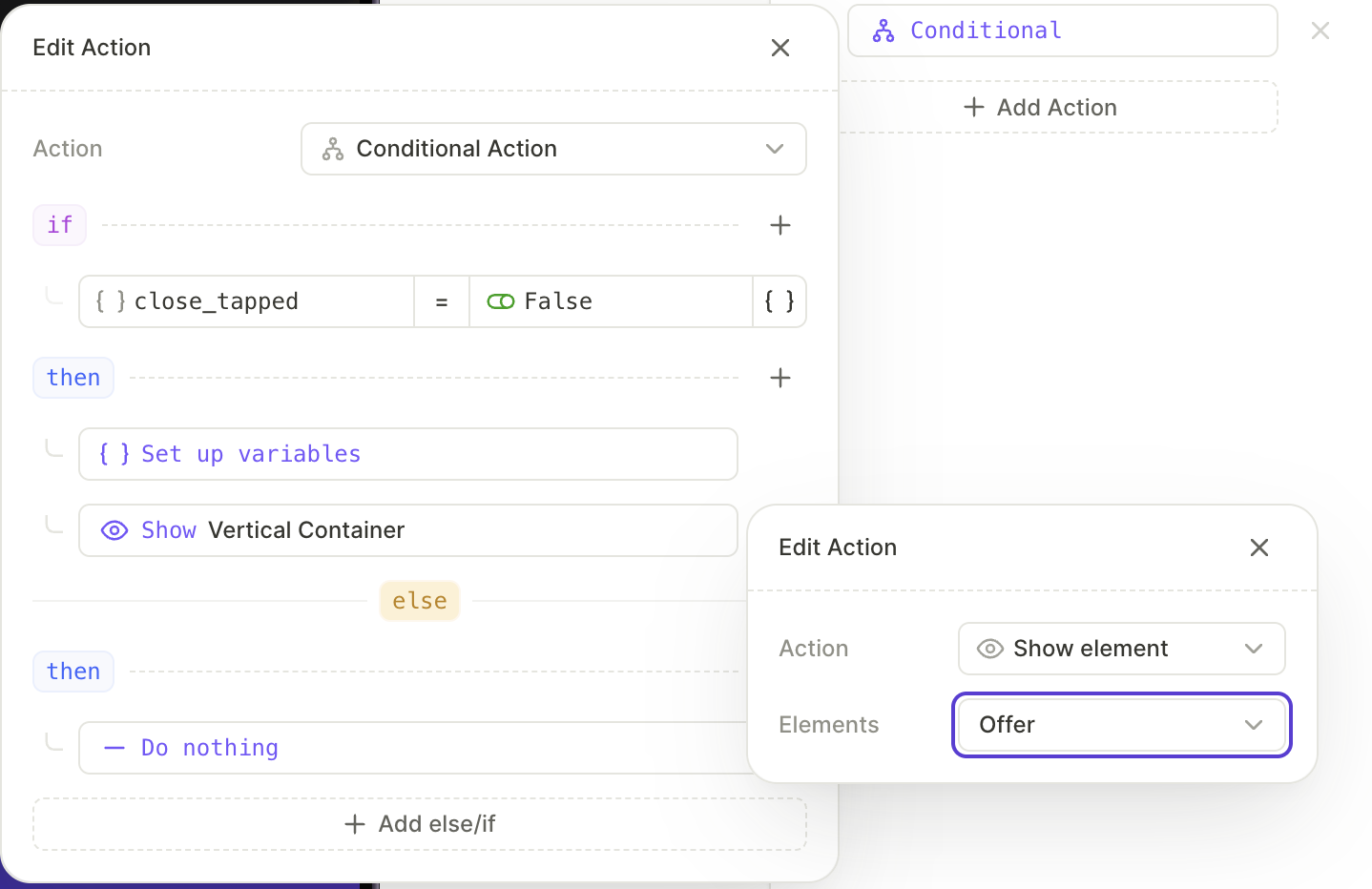Open the Conditional Action dropdown
Image resolution: width=1372 pixels, height=889 pixels.
click(553, 149)
